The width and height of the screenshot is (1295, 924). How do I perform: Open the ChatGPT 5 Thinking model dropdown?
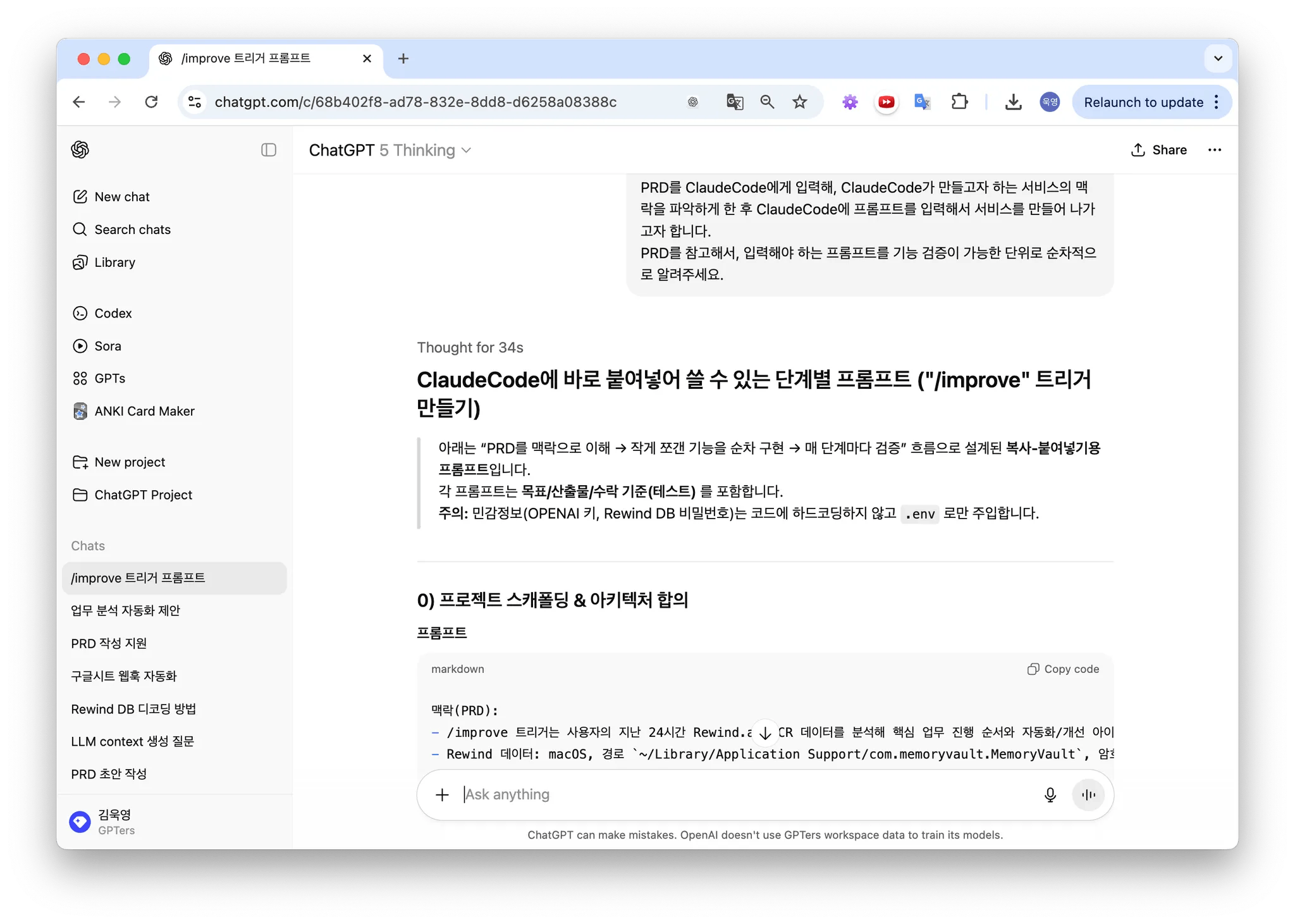coord(390,150)
